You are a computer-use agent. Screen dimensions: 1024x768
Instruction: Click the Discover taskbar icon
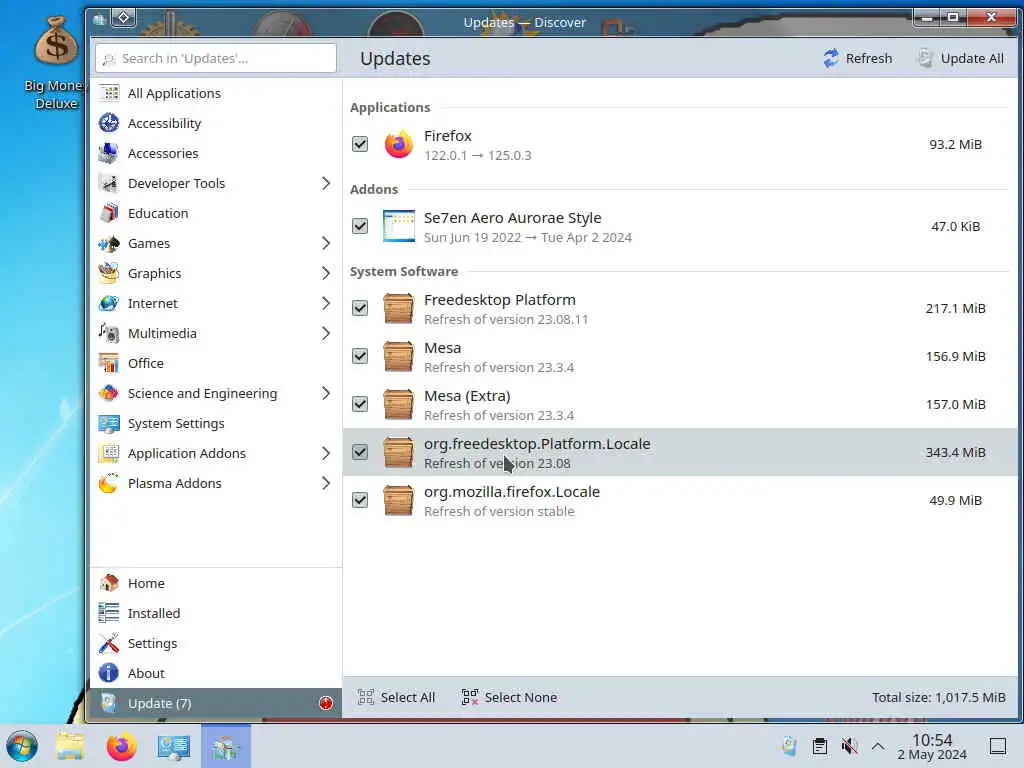[226, 746]
